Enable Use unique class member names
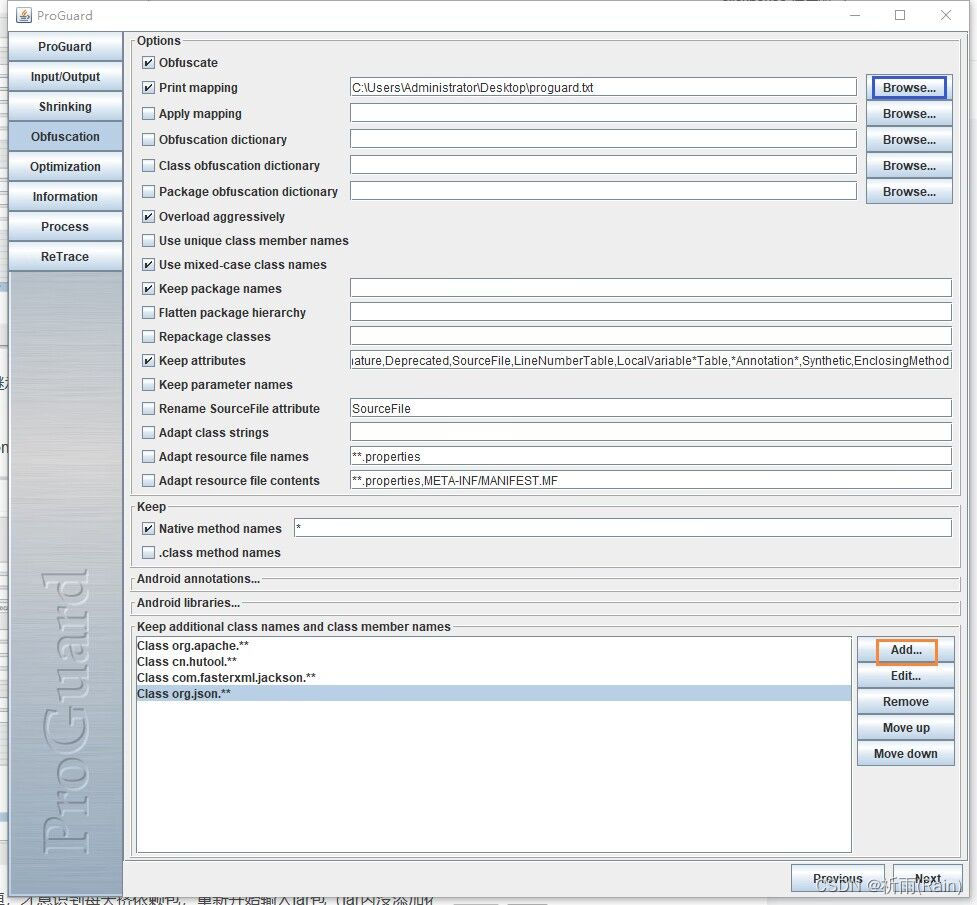Screen dimensions: 977x905 [148, 241]
